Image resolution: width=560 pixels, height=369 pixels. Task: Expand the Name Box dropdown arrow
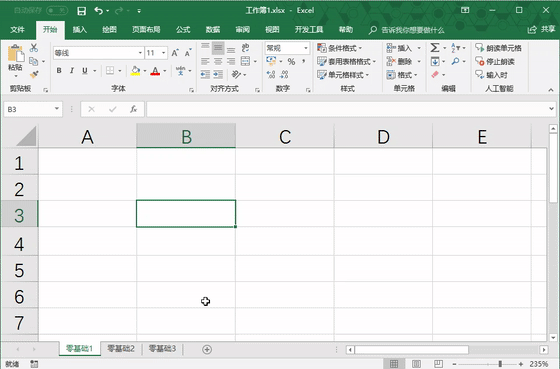[56, 109]
